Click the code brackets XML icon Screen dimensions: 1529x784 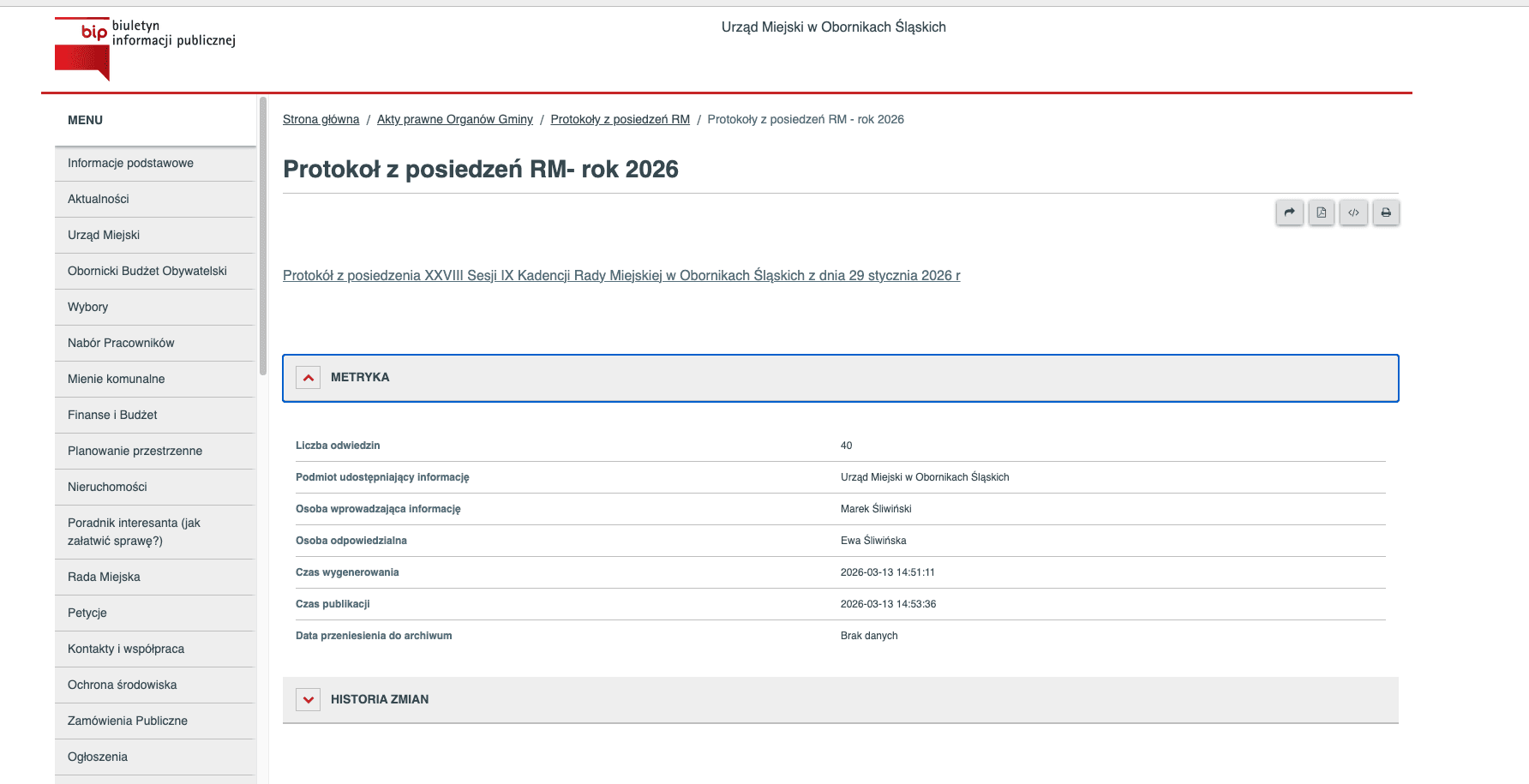(x=1353, y=212)
